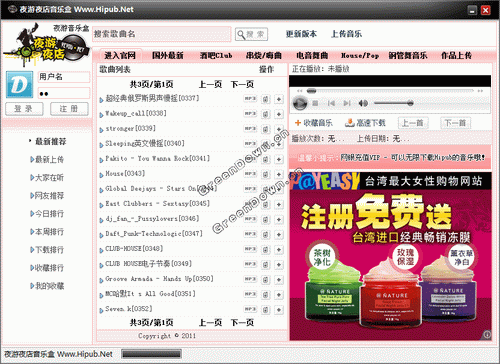Click the arrow beside Global Deejays - Stars On
The image size is (500, 364).
click(101, 190)
